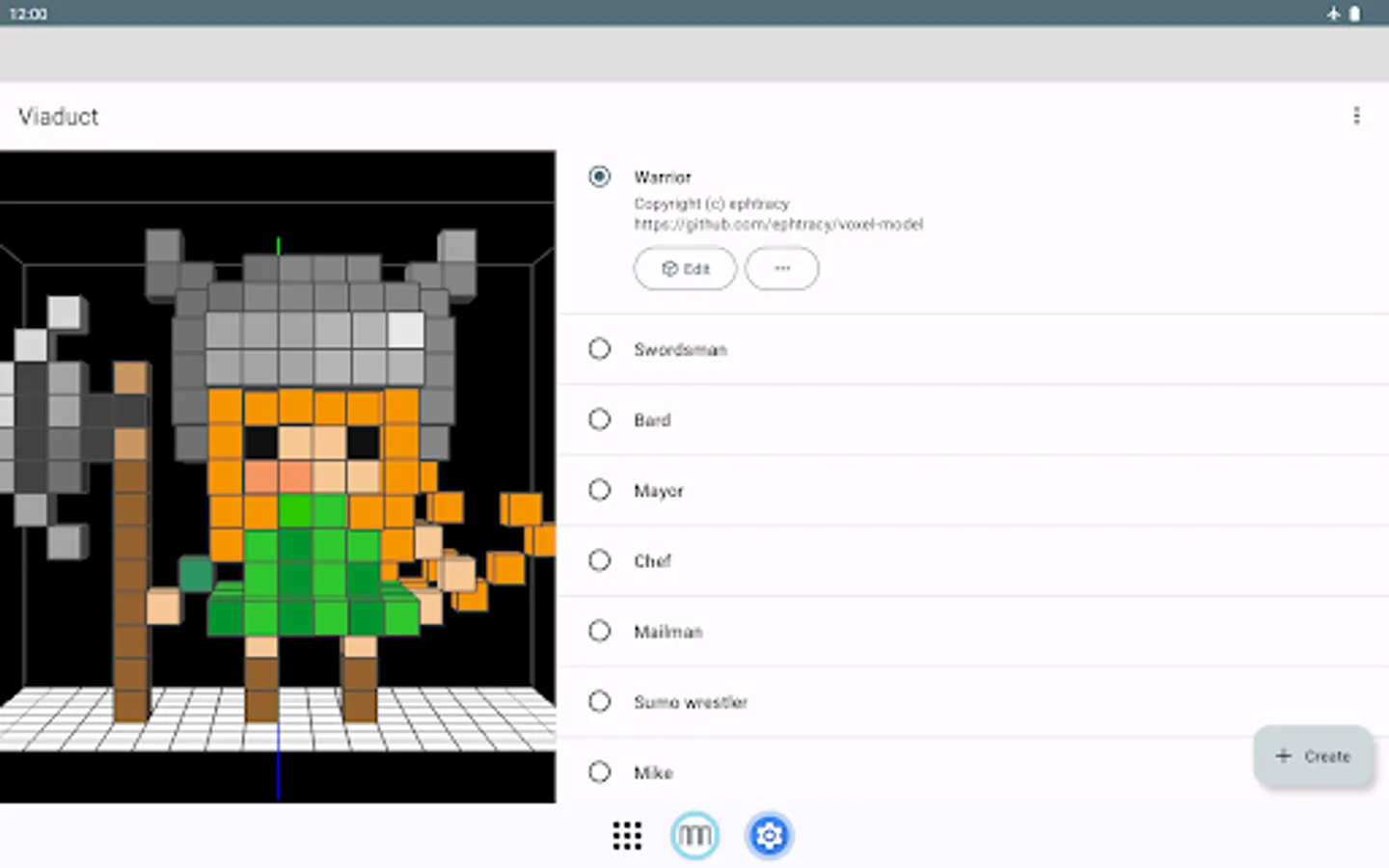Click the plus icon on the Create button

[1283, 756]
